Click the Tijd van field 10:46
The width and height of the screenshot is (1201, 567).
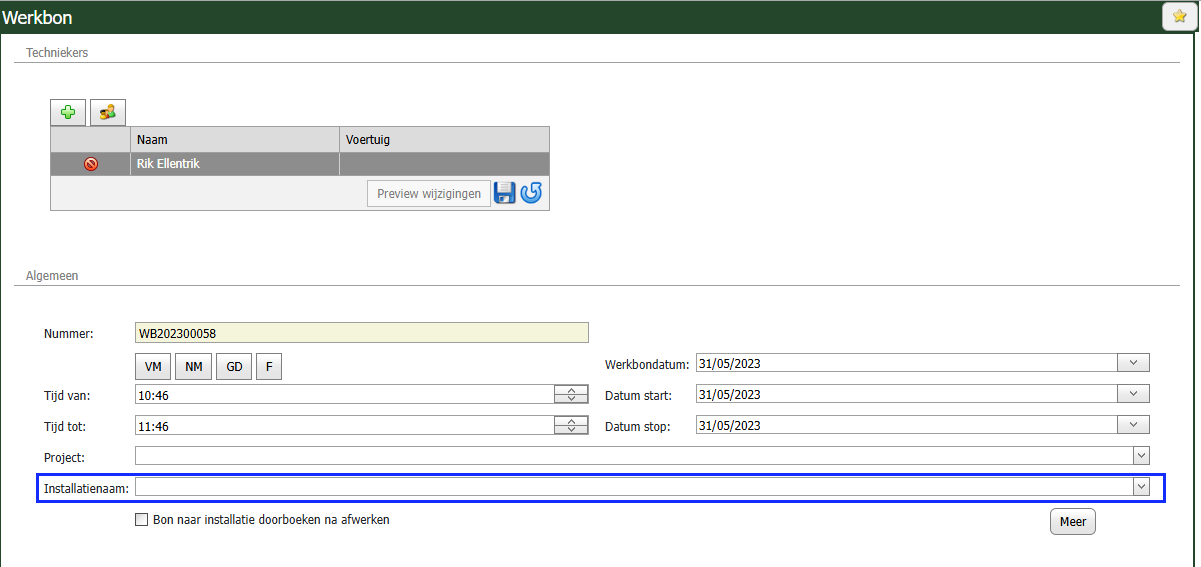pos(344,395)
